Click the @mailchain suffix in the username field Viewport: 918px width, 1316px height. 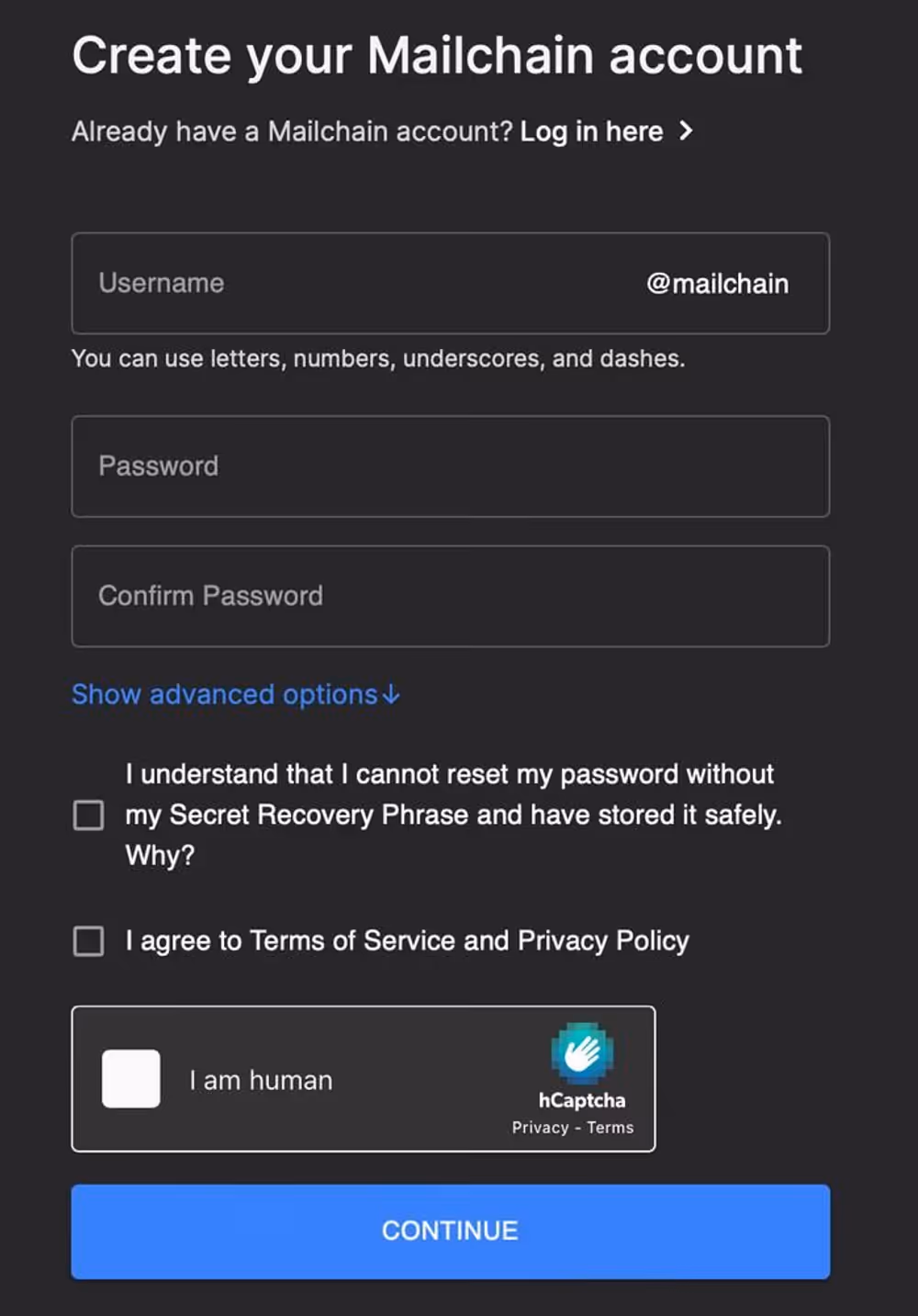719,284
